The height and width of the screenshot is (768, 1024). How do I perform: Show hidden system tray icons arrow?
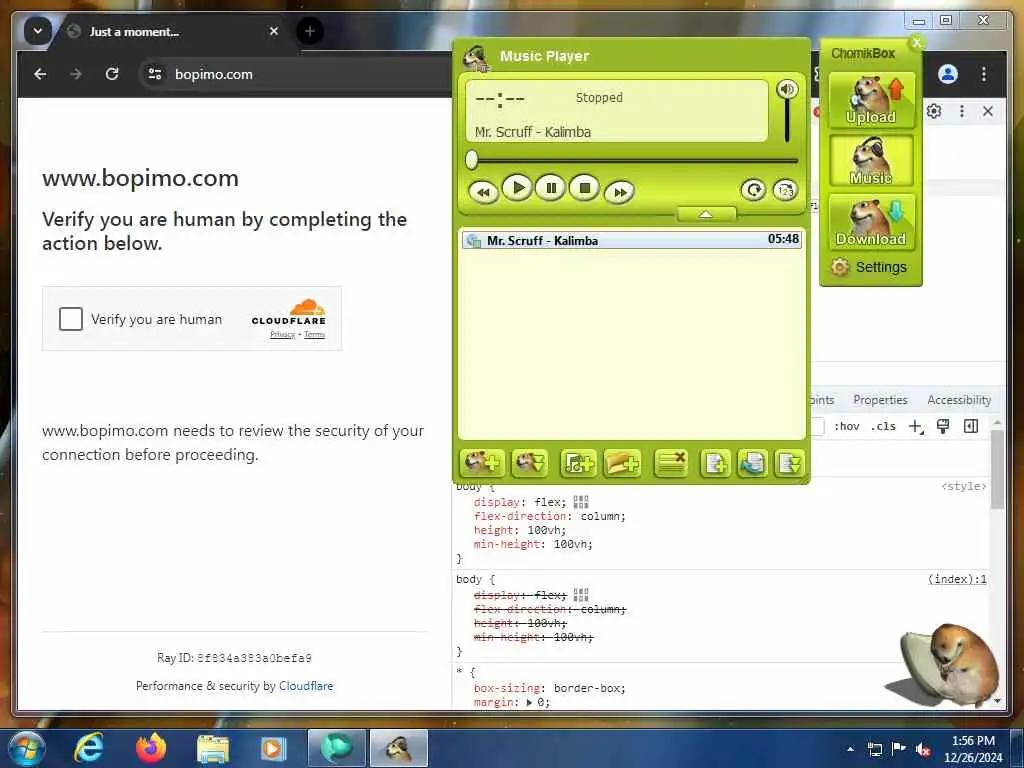tap(850, 748)
